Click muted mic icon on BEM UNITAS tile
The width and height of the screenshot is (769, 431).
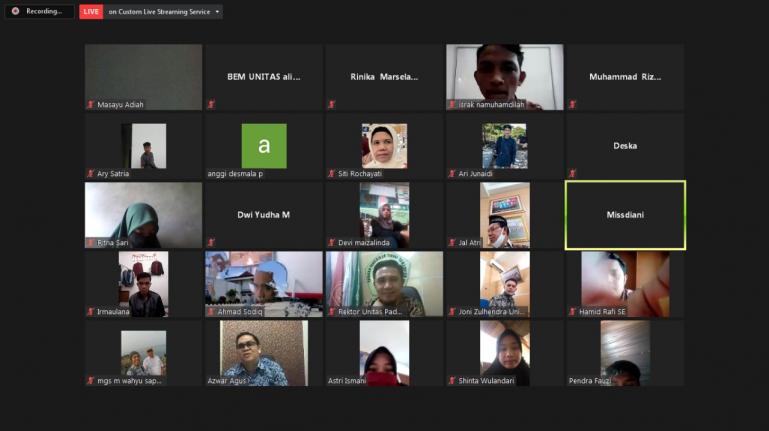(211, 104)
